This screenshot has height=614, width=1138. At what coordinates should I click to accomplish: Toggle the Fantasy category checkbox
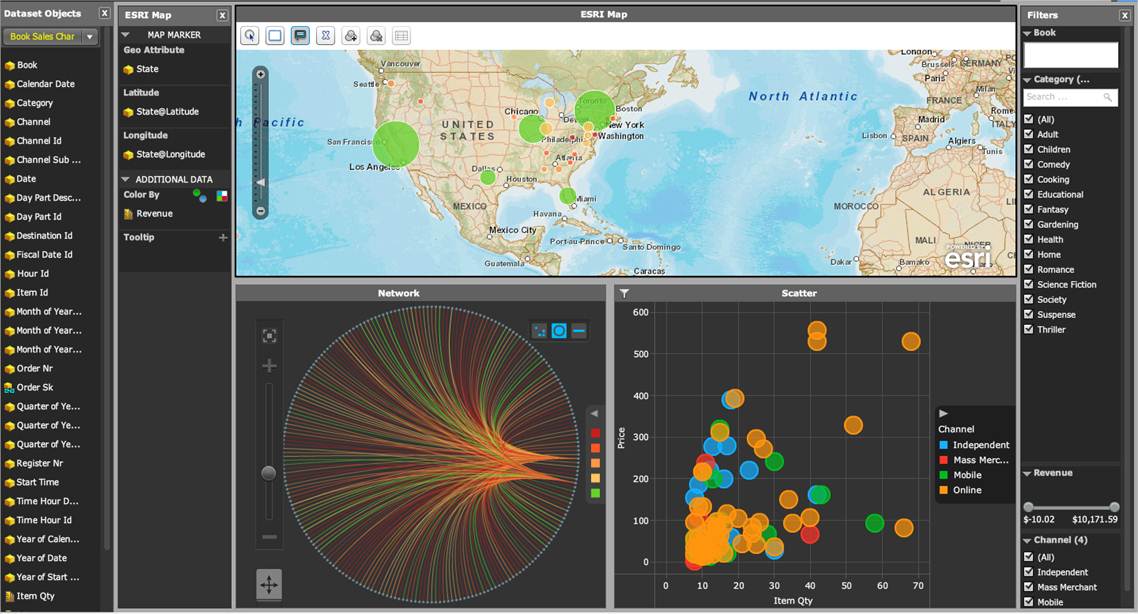coord(1028,209)
